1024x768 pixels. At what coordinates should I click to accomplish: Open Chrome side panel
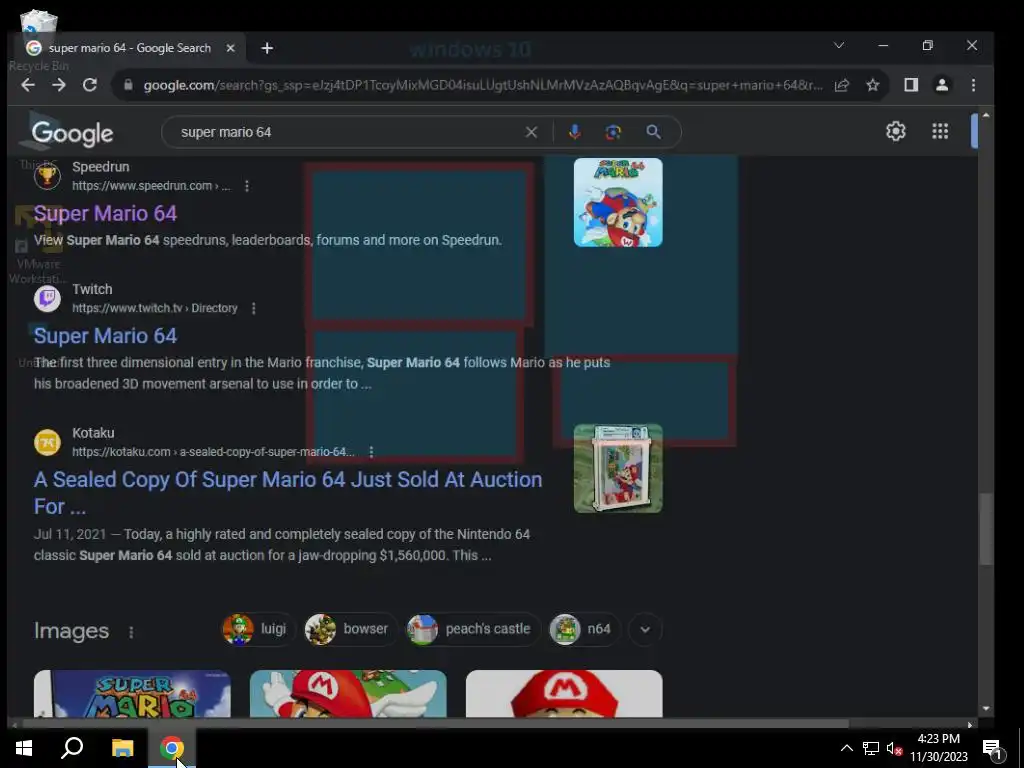coord(911,85)
